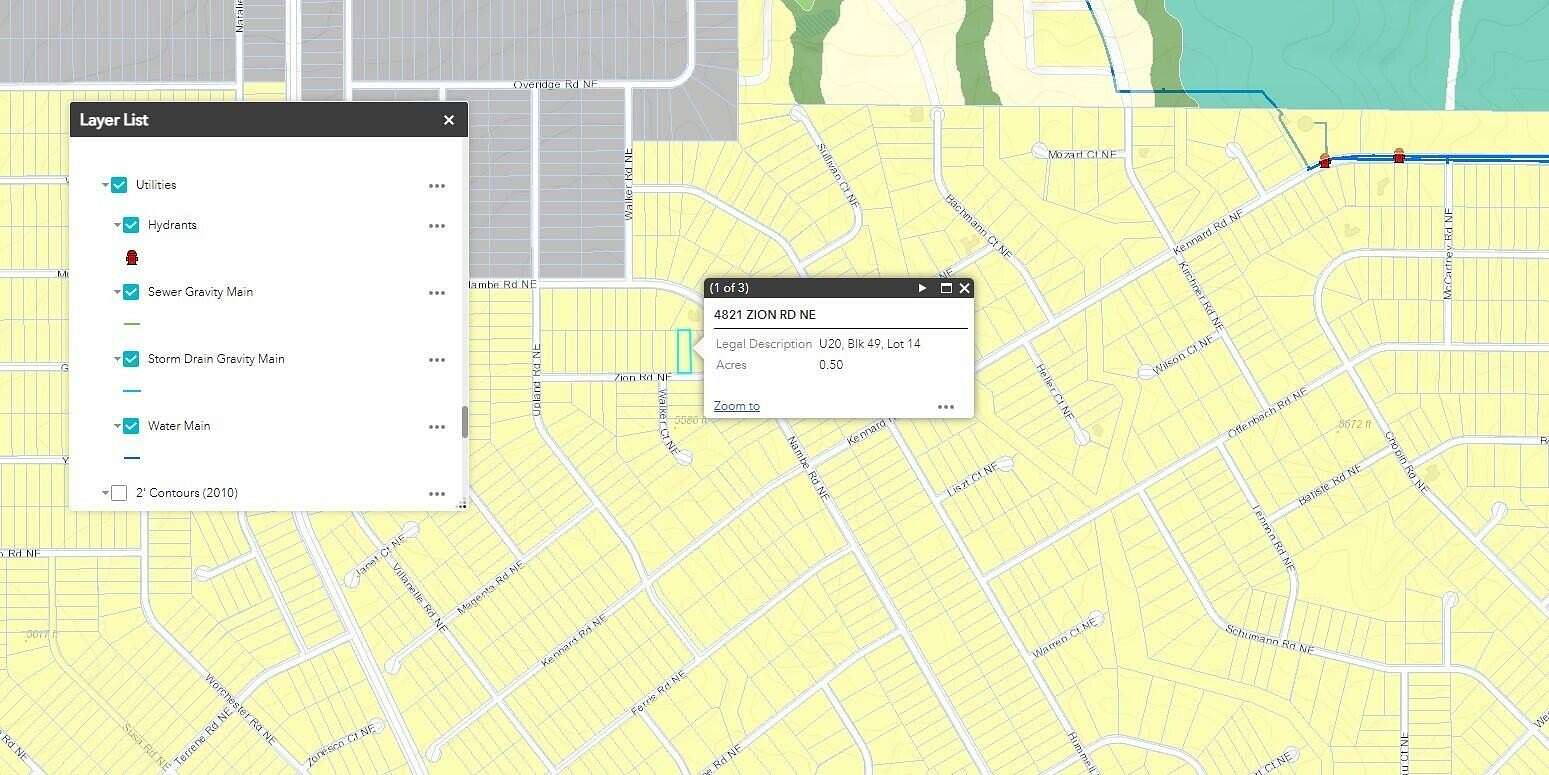Viewport: 1549px width, 775px height.
Task: Collapse the Sewer Gravity Main legend
Action: (117, 292)
